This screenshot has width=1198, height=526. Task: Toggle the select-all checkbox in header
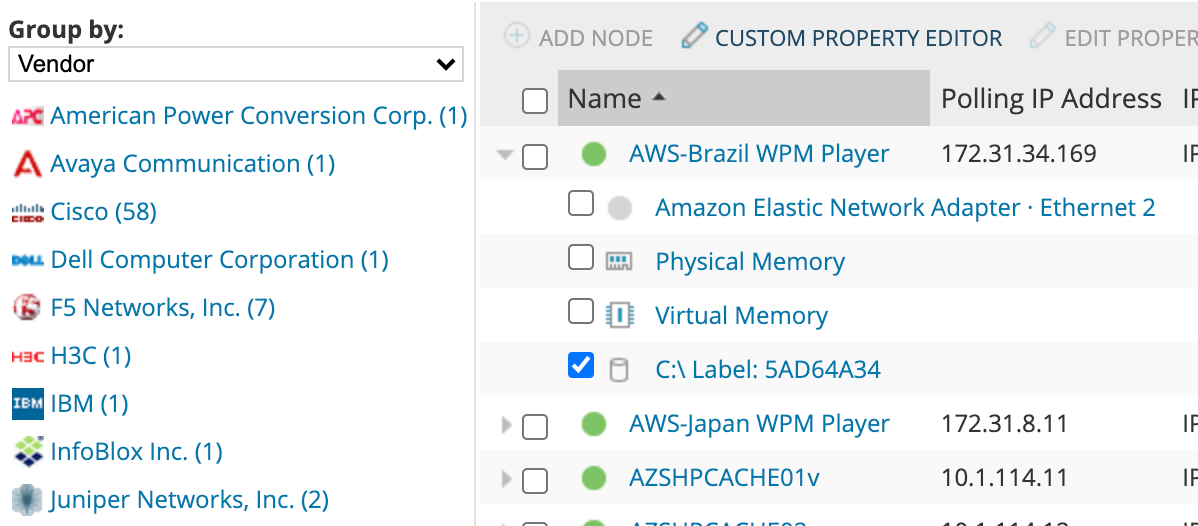coord(535,100)
